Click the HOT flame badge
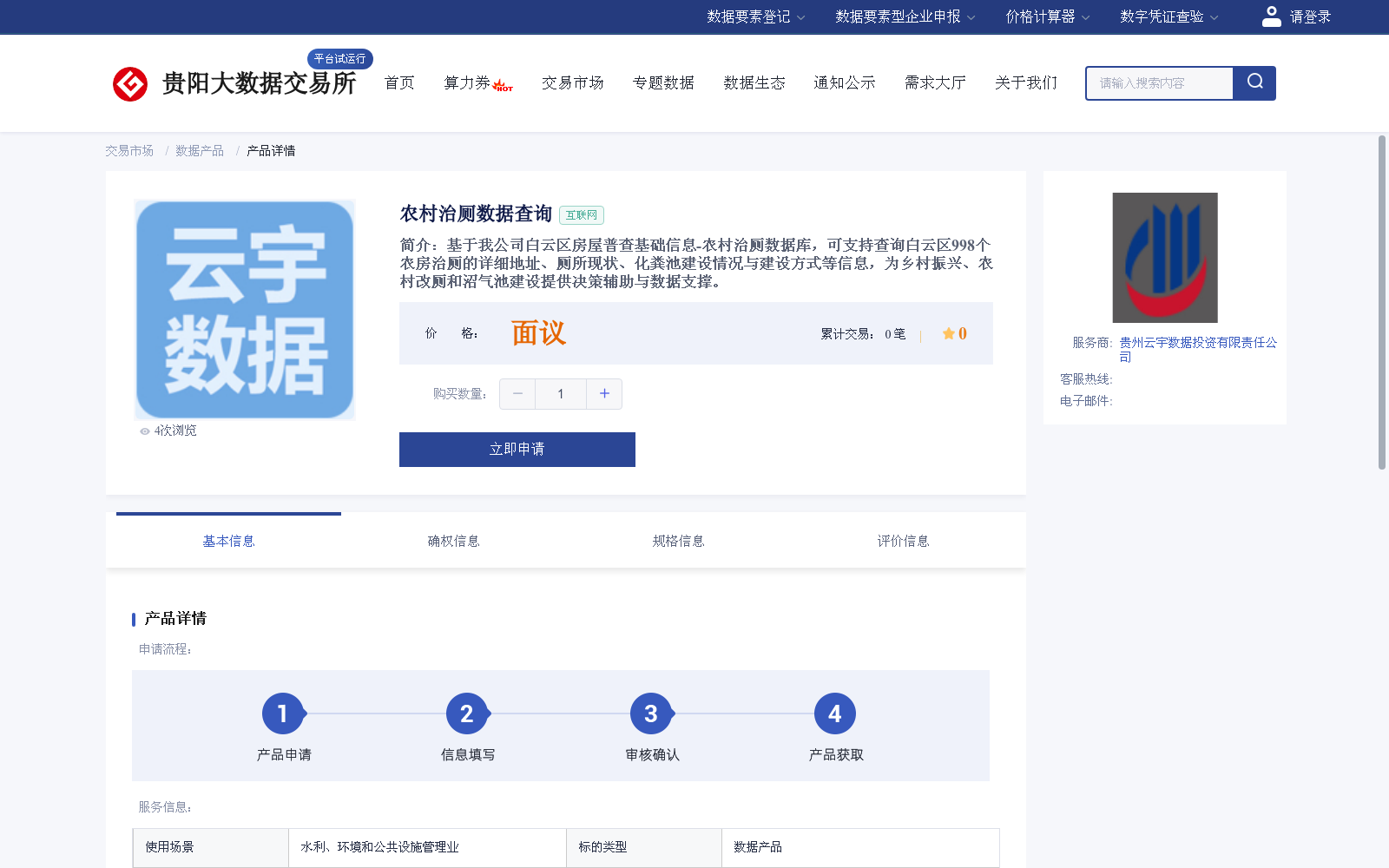The height and width of the screenshot is (868, 1389). [x=503, y=86]
